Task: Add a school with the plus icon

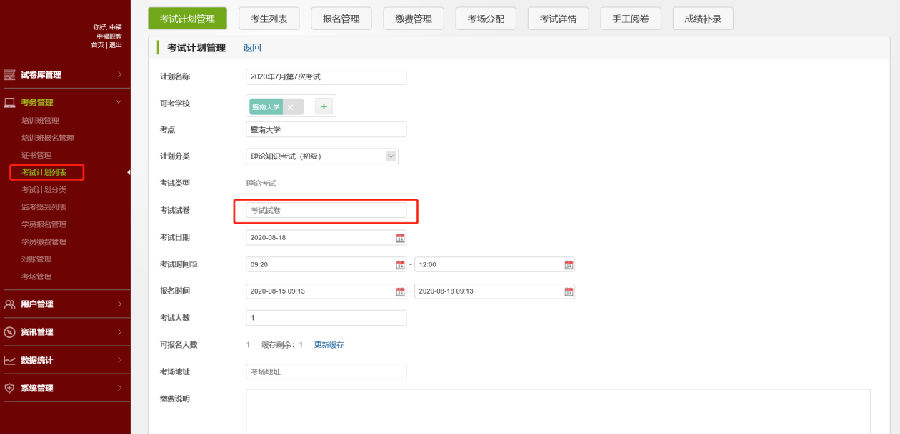Action: point(324,107)
